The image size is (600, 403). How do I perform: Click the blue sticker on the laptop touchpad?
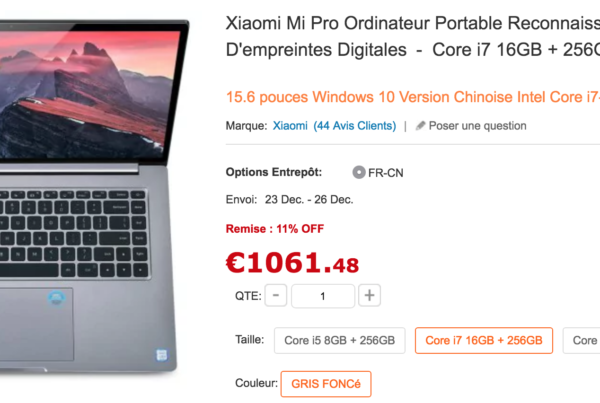(x=56, y=299)
